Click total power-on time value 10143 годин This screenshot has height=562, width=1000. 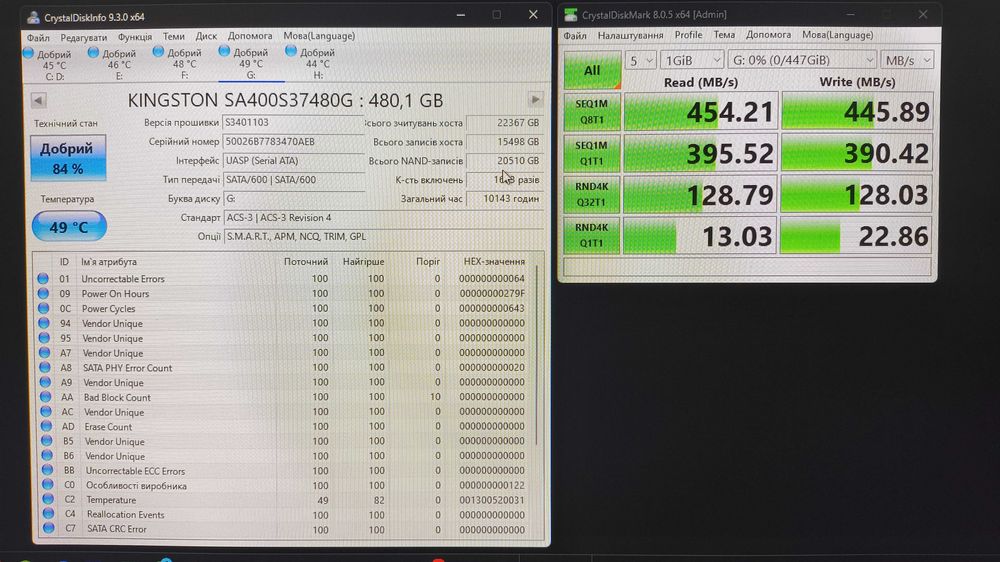[504, 198]
